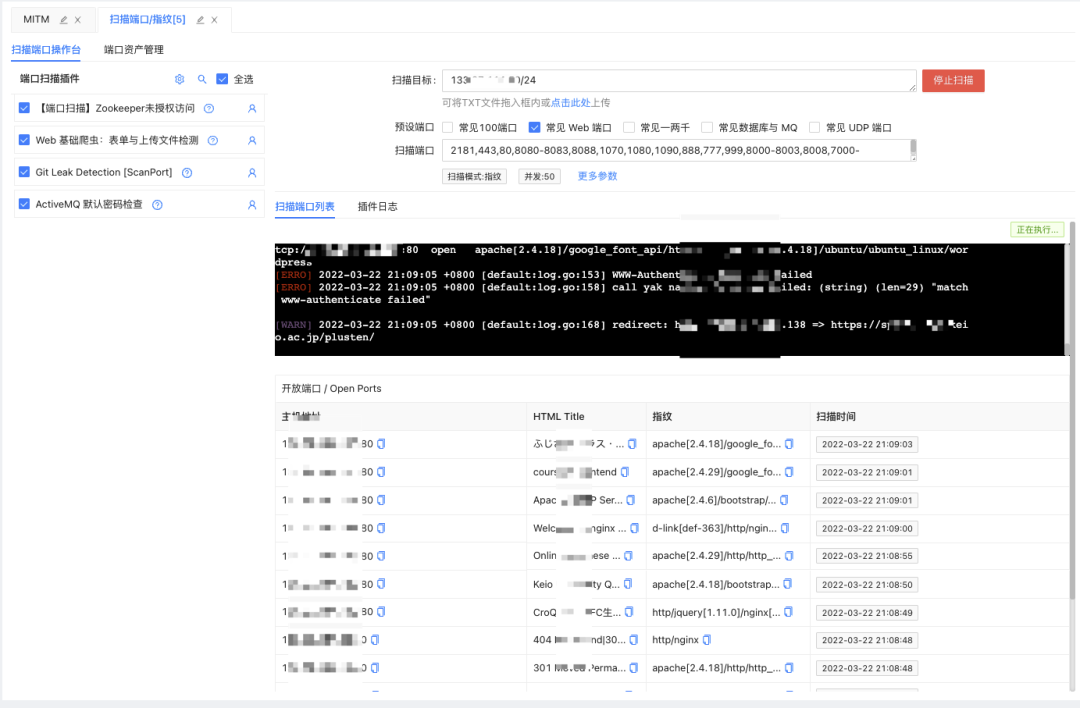Uncheck Git Leak Detection [ScanPort] checkbox
1080x708 pixels.
click(24, 172)
